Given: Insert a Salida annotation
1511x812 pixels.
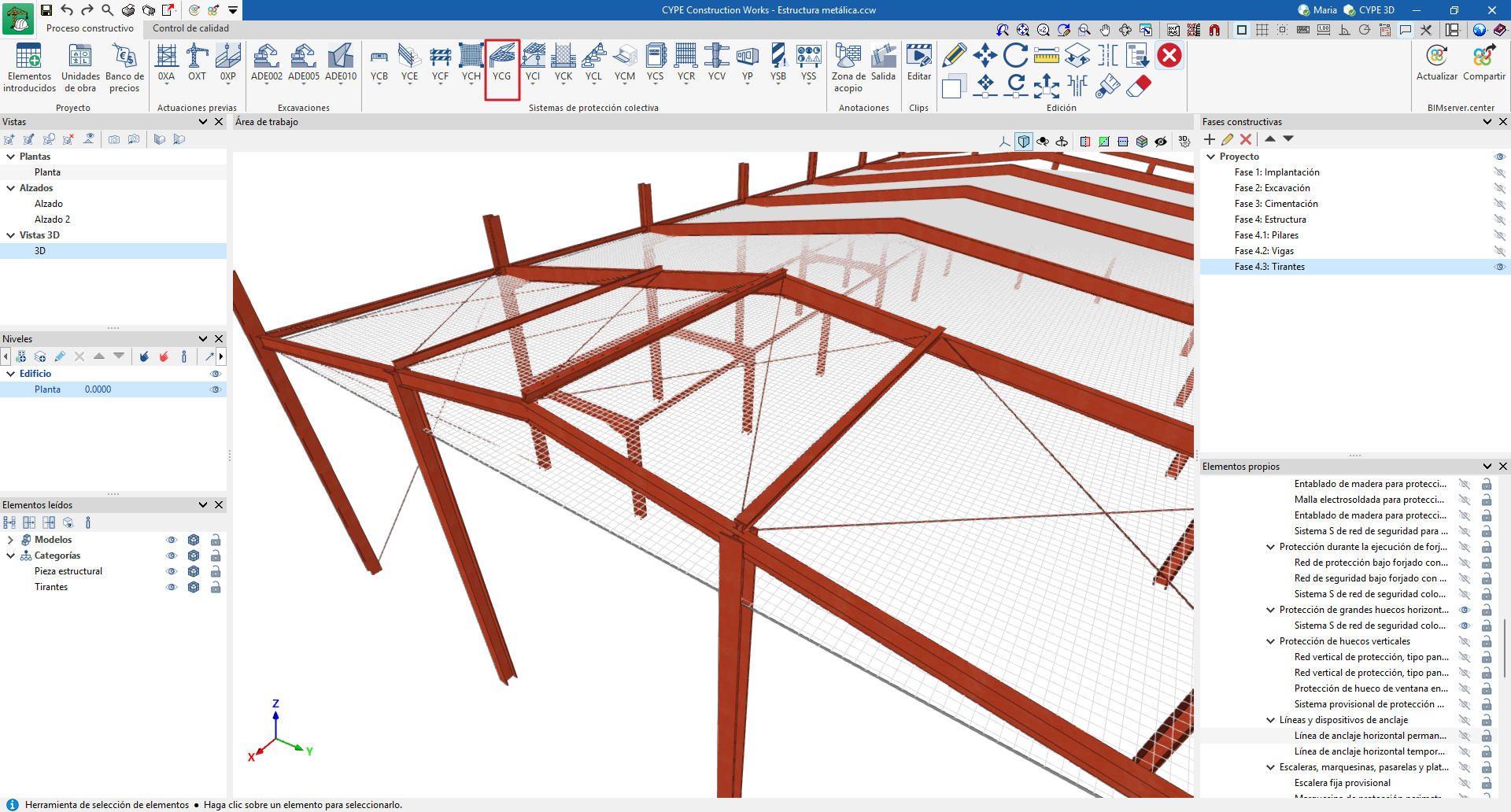Looking at the screenshot, I should [x=883, y=63].
